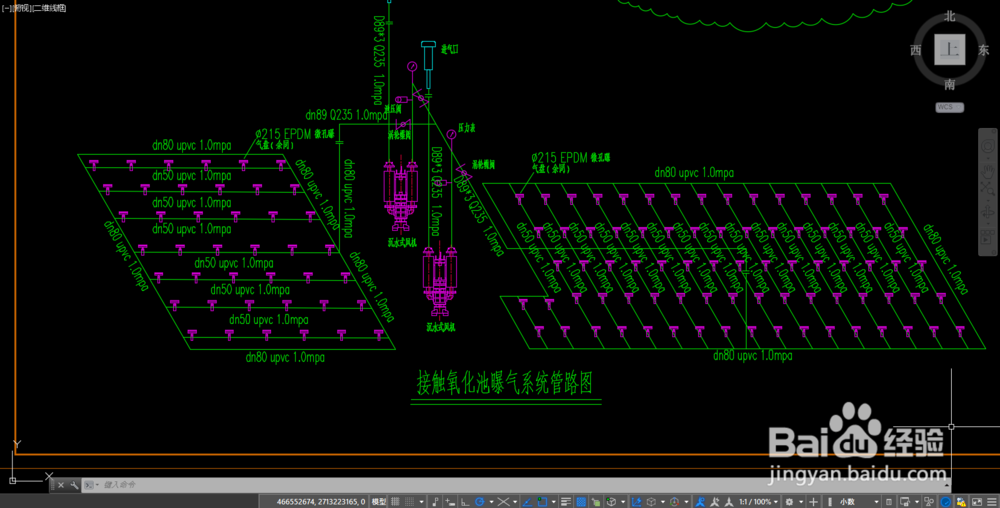Open WCS coordinate system dropdown
Screen dimensions: 1000x508
[x=950, y=107]
